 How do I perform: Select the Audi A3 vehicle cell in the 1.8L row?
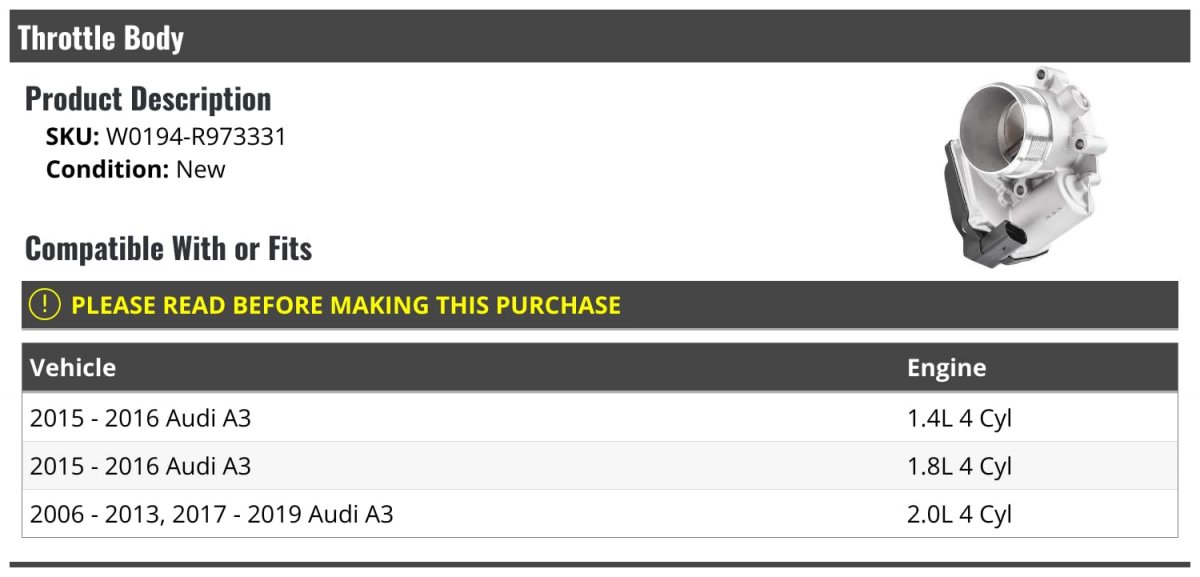141,466
